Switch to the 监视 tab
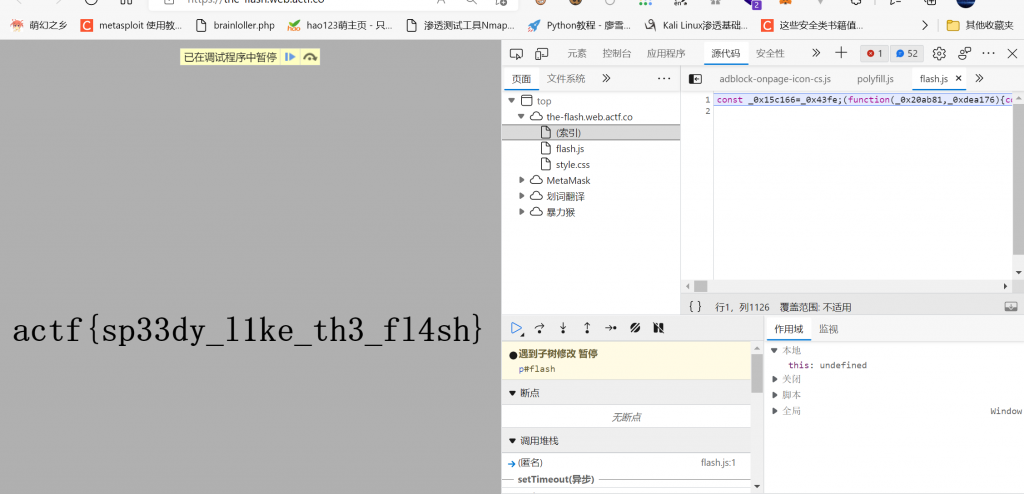The image size is (1024, 494). pyautogui.click(x=828, y=329)
